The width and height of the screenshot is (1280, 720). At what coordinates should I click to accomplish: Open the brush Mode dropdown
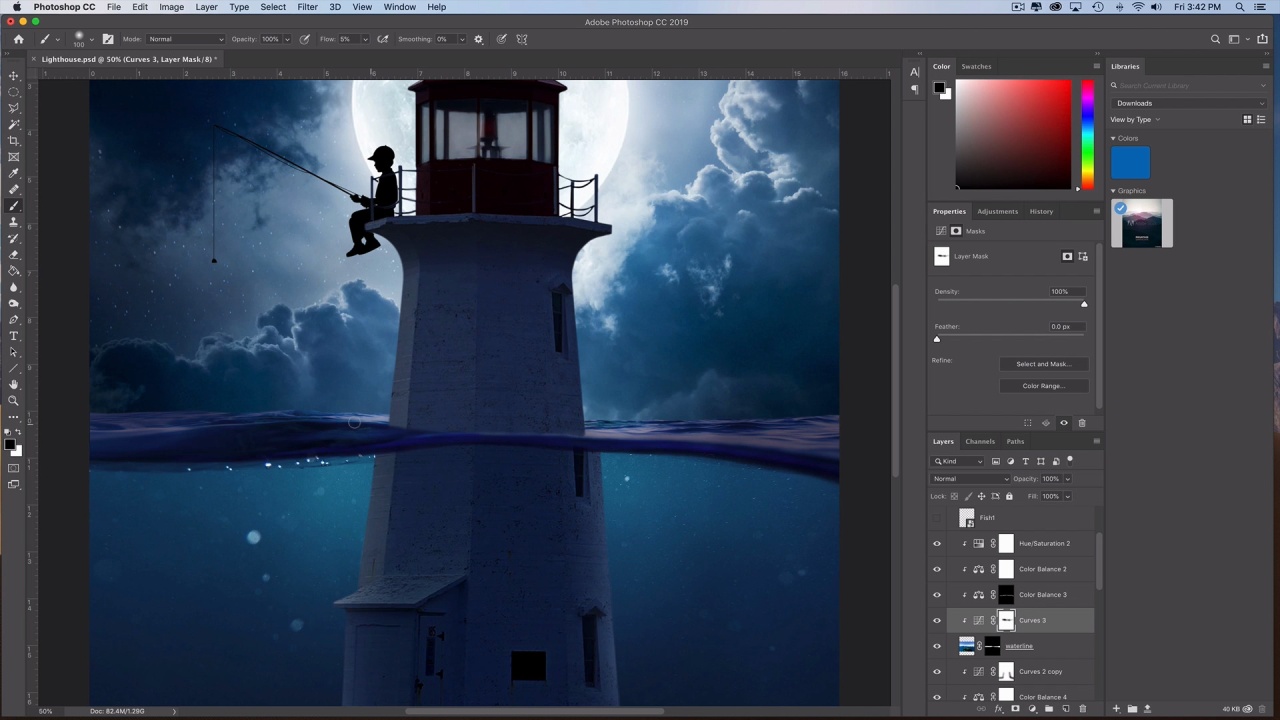pyautogui.click(x=186, y=39)
